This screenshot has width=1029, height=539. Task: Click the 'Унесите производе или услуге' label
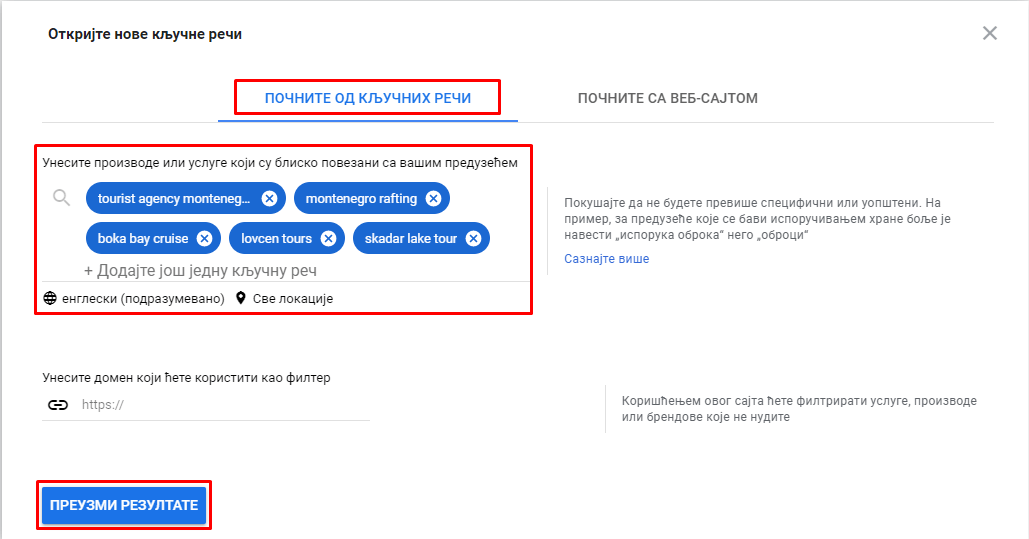tap(280, 162)
